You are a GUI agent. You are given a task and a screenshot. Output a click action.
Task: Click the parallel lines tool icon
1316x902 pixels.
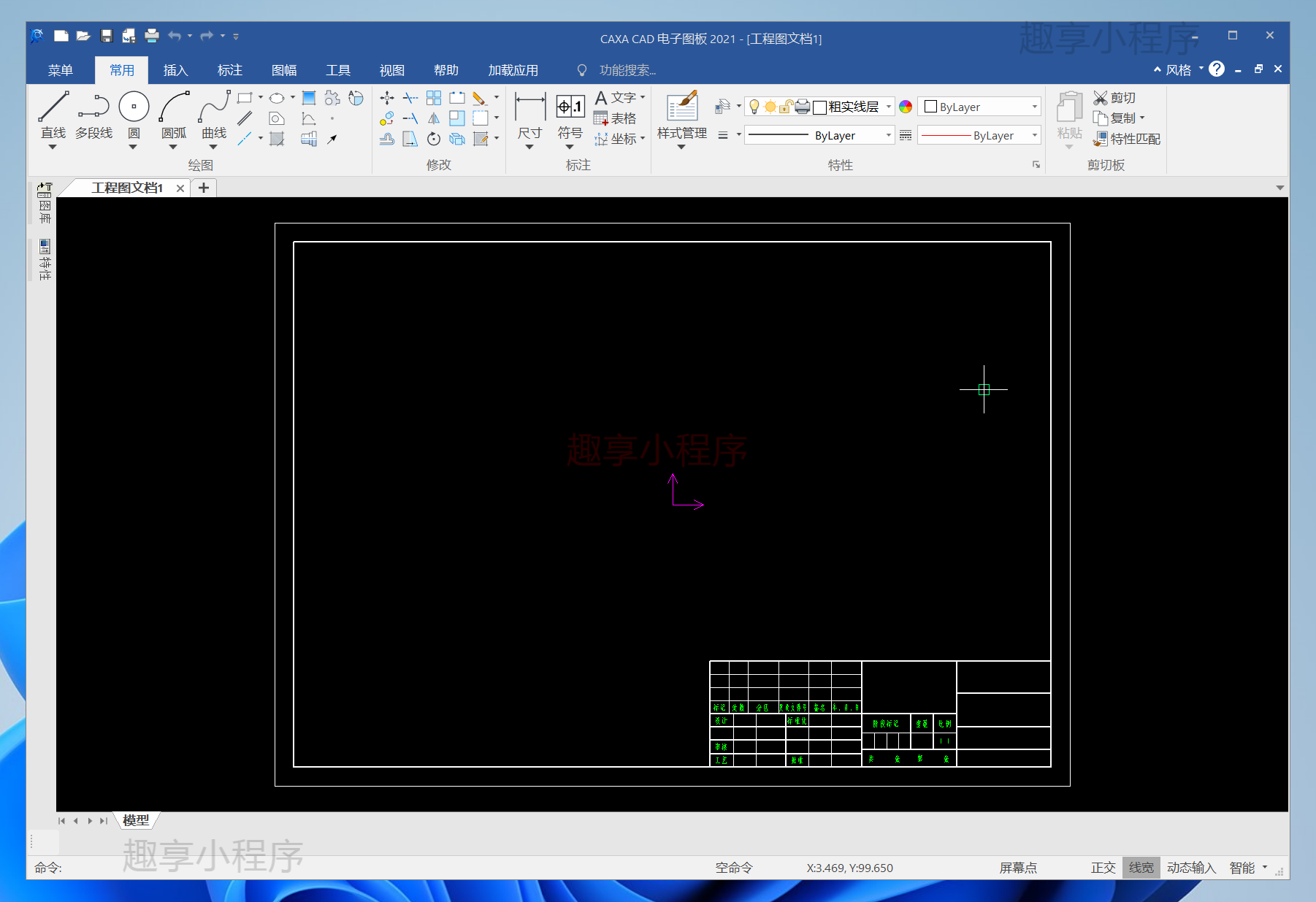point(245,118)
